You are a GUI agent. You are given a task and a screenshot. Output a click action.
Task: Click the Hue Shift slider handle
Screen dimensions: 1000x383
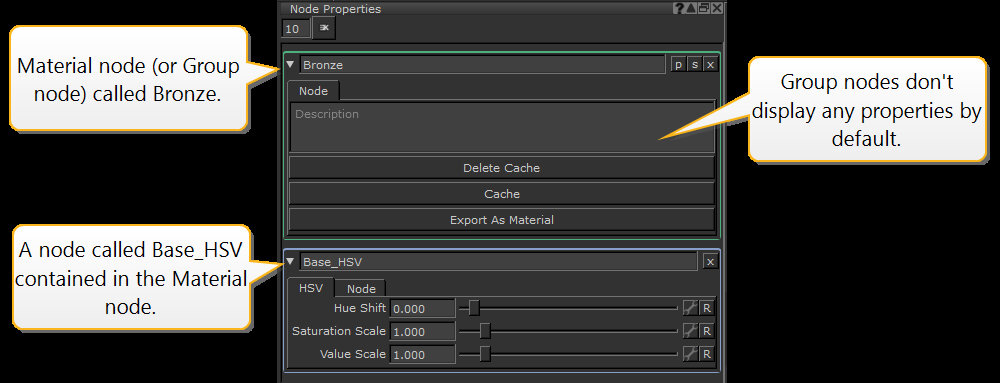[x=474, y=308]
